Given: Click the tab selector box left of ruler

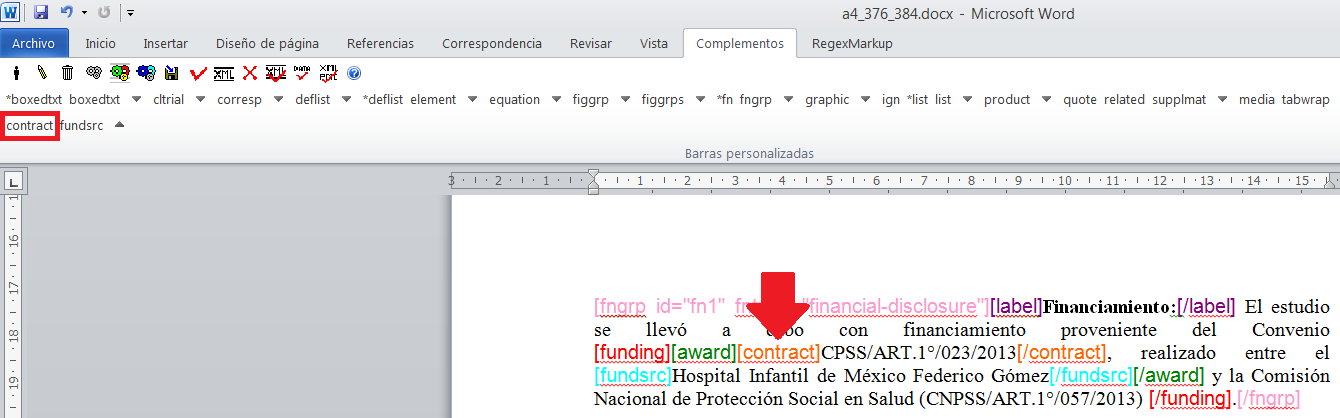Looking at the screenshot, I should pyautogui.click(x=14, y=182).
